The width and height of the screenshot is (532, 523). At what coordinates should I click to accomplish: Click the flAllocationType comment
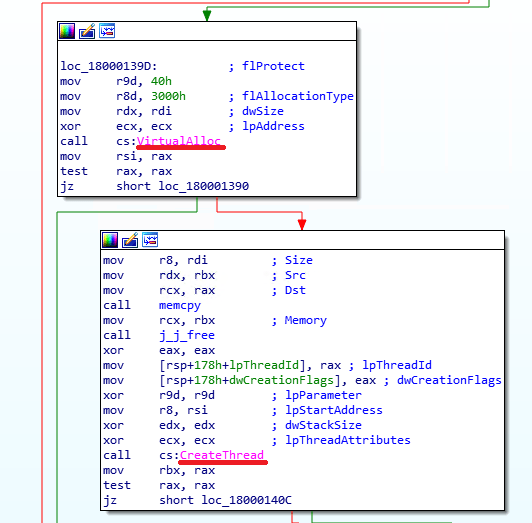(298, 96)
